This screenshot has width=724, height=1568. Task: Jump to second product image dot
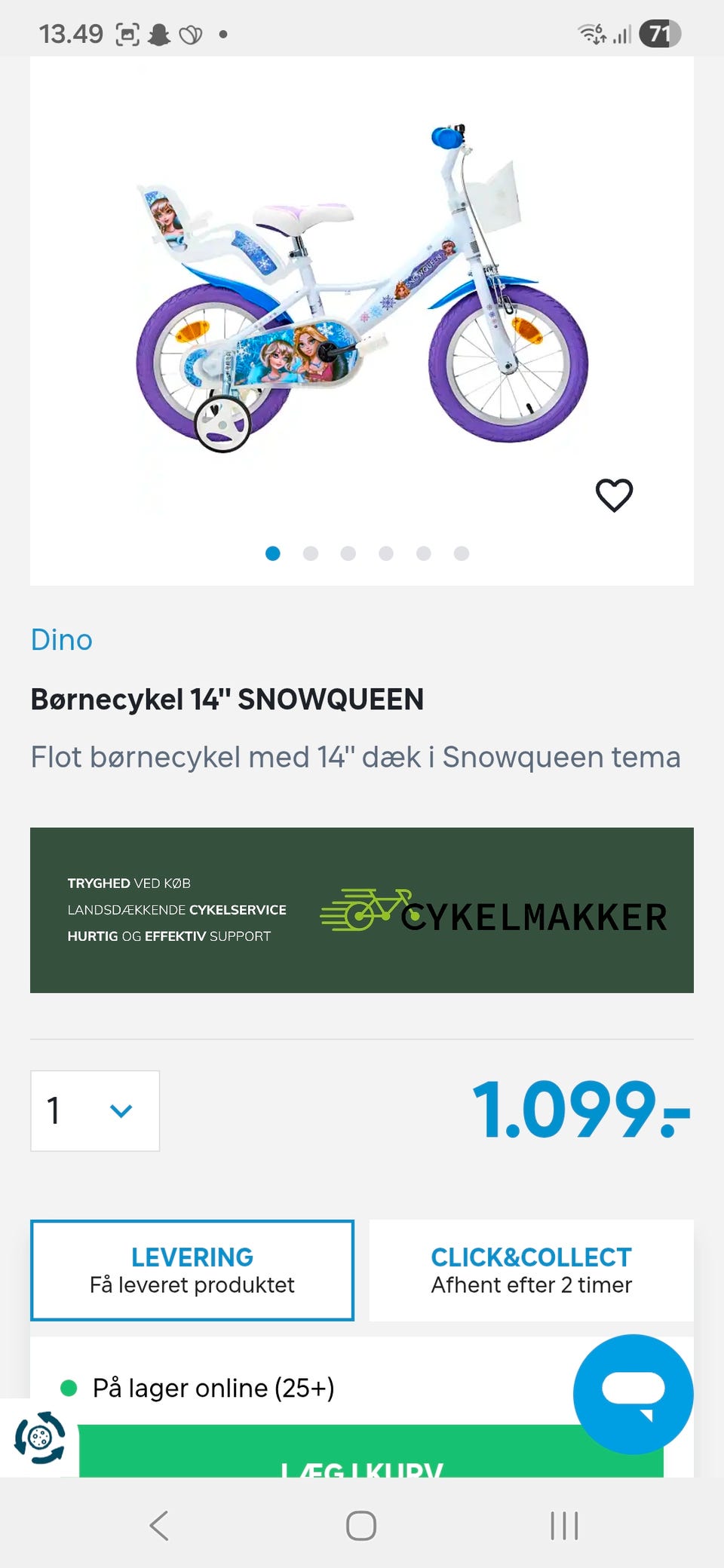click(311, 553)
